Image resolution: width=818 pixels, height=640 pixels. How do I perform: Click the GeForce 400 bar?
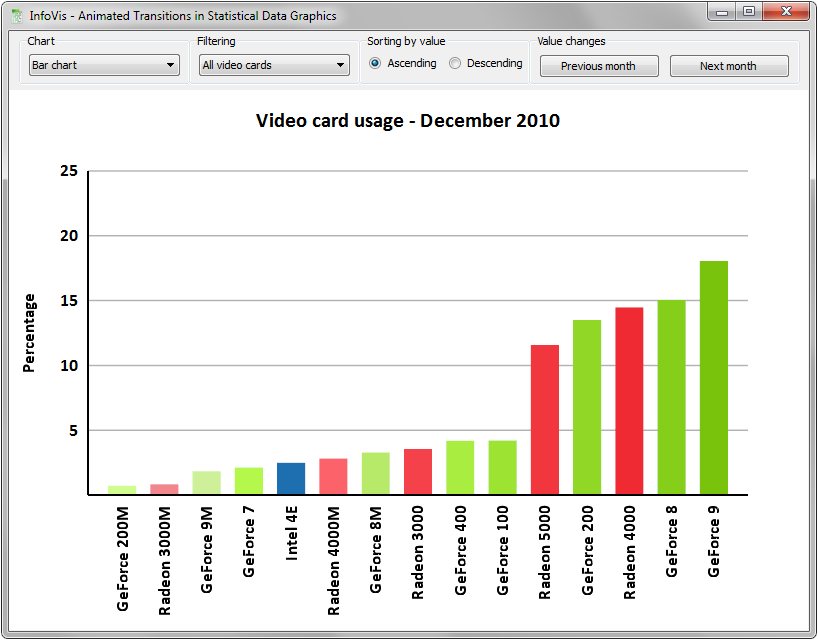point(460,467)
